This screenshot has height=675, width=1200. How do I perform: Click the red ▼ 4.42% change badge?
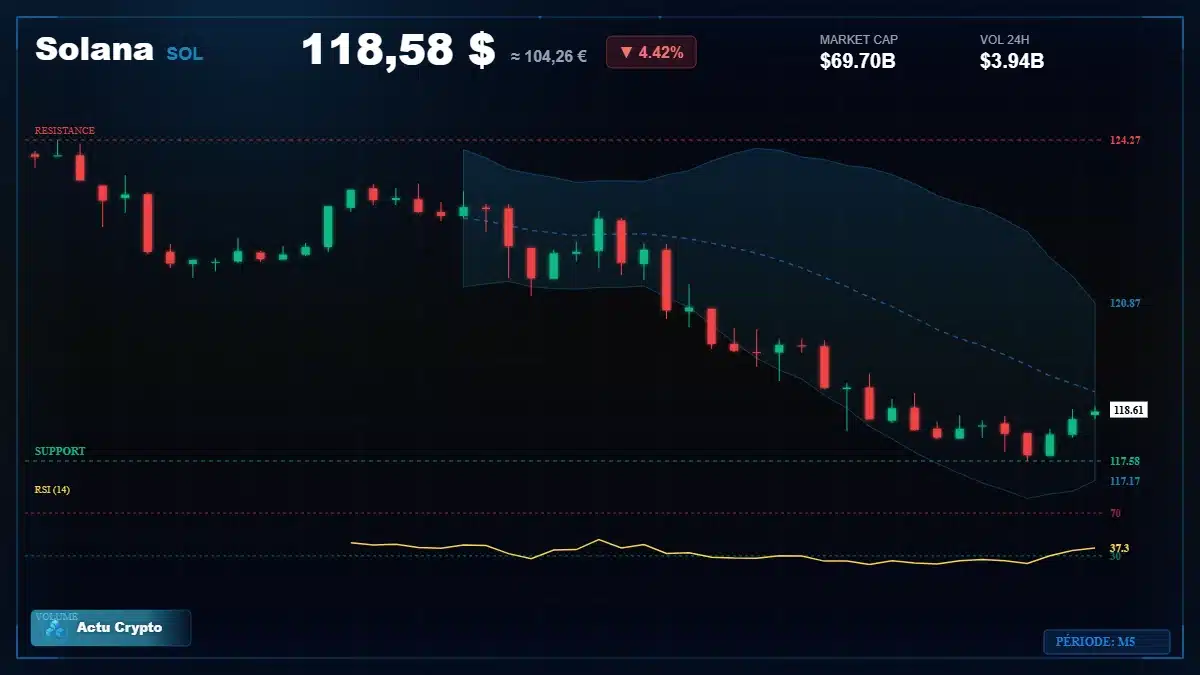tap(651, 52)
